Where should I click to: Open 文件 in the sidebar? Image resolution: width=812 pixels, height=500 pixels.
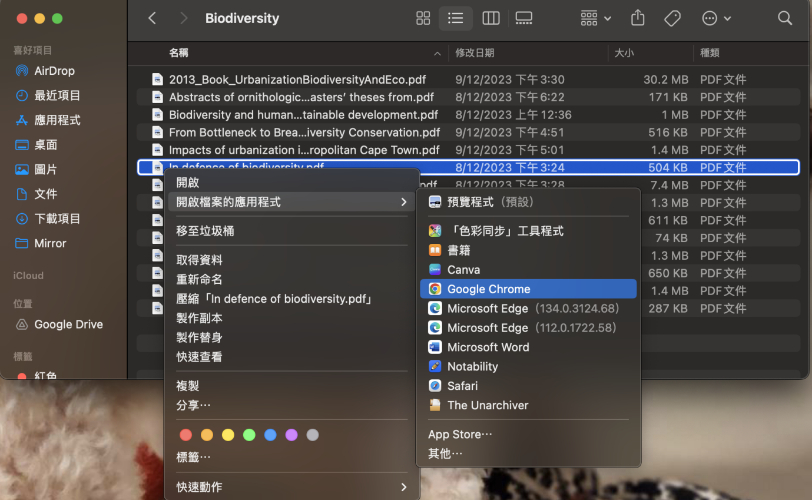pos(36,194)
